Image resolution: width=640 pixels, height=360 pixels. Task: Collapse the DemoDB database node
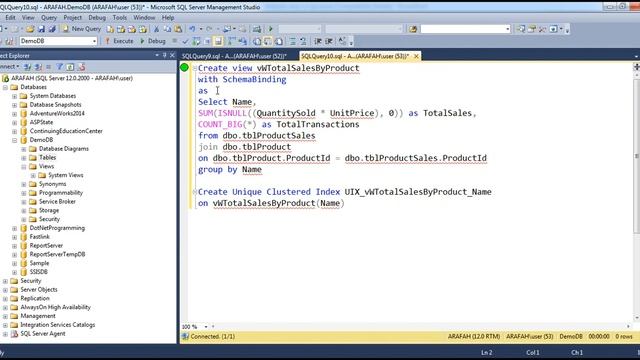pos(14,140)
